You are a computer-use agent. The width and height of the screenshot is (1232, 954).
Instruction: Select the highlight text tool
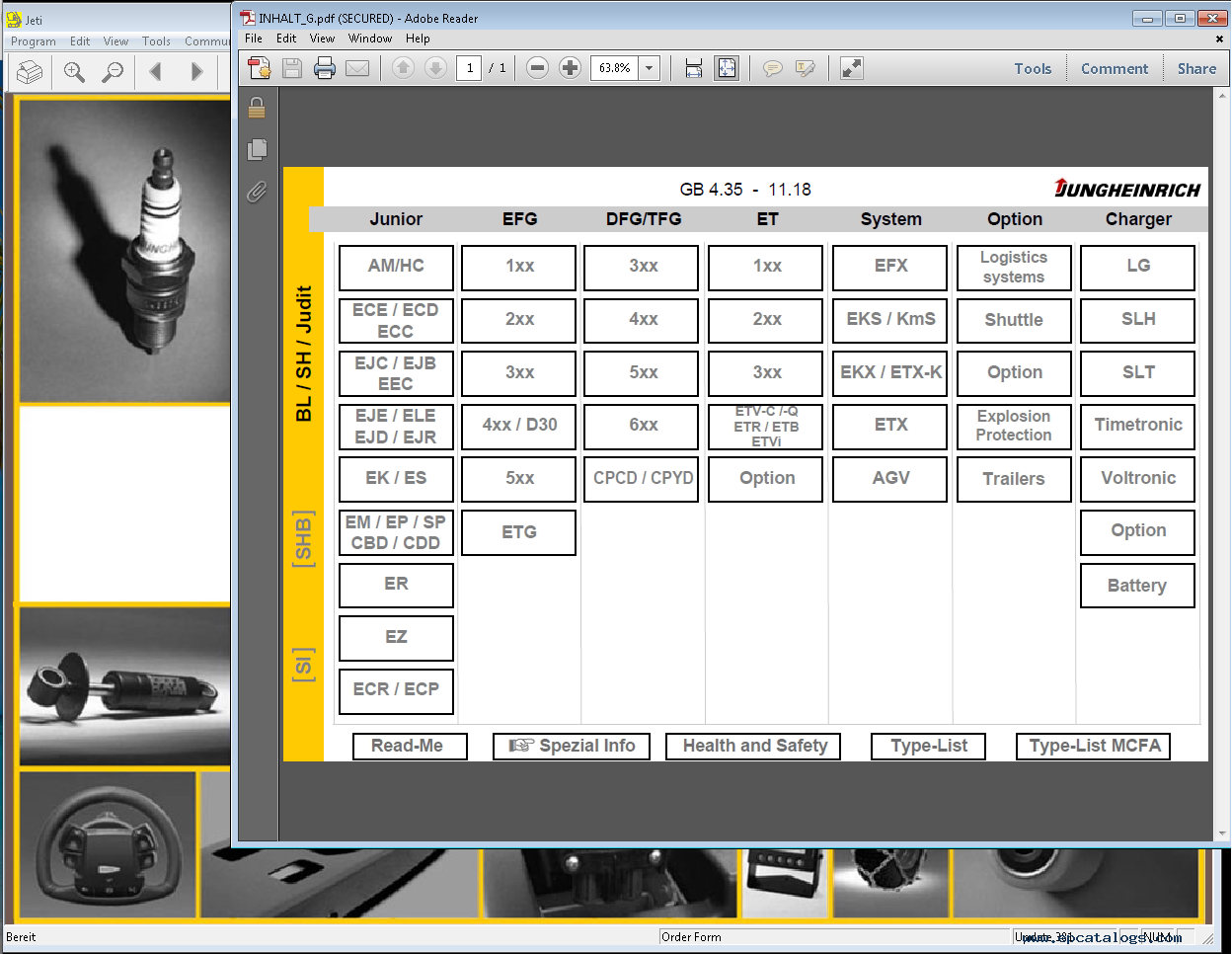click(806, 68)
